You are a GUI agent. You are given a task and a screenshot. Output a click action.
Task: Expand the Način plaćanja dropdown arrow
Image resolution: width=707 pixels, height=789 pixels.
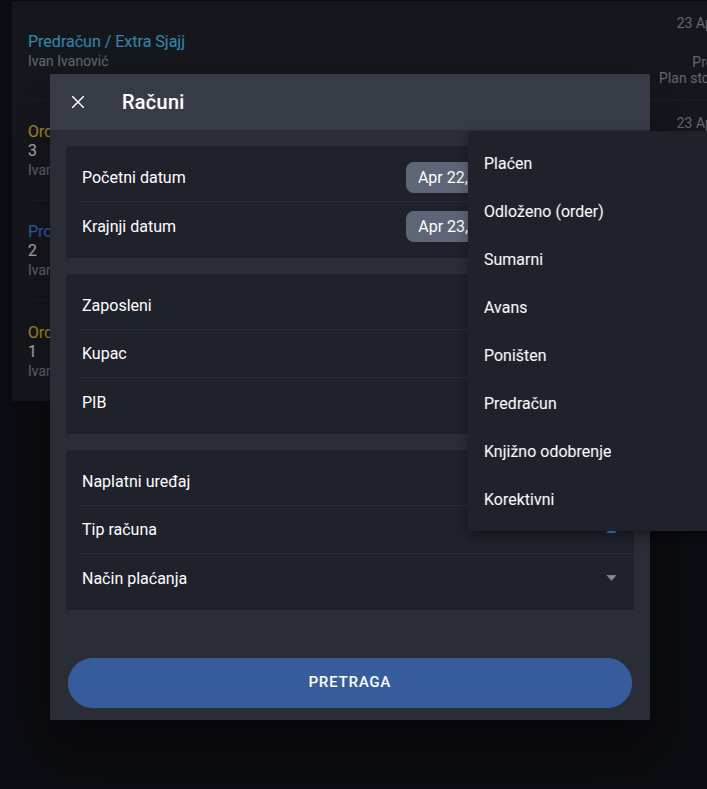(611, 578)
